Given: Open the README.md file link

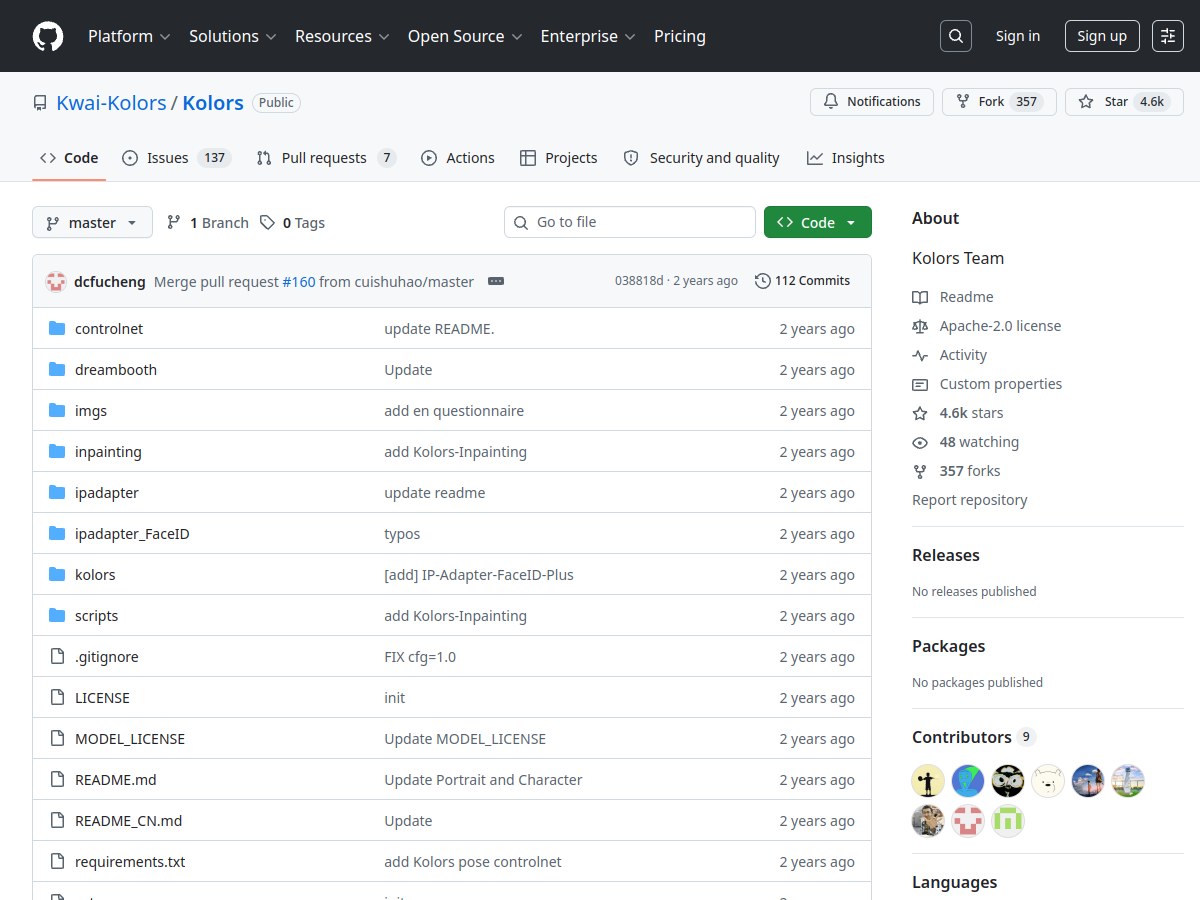Looking at the screenshot, I should click(x=115, y=779).
